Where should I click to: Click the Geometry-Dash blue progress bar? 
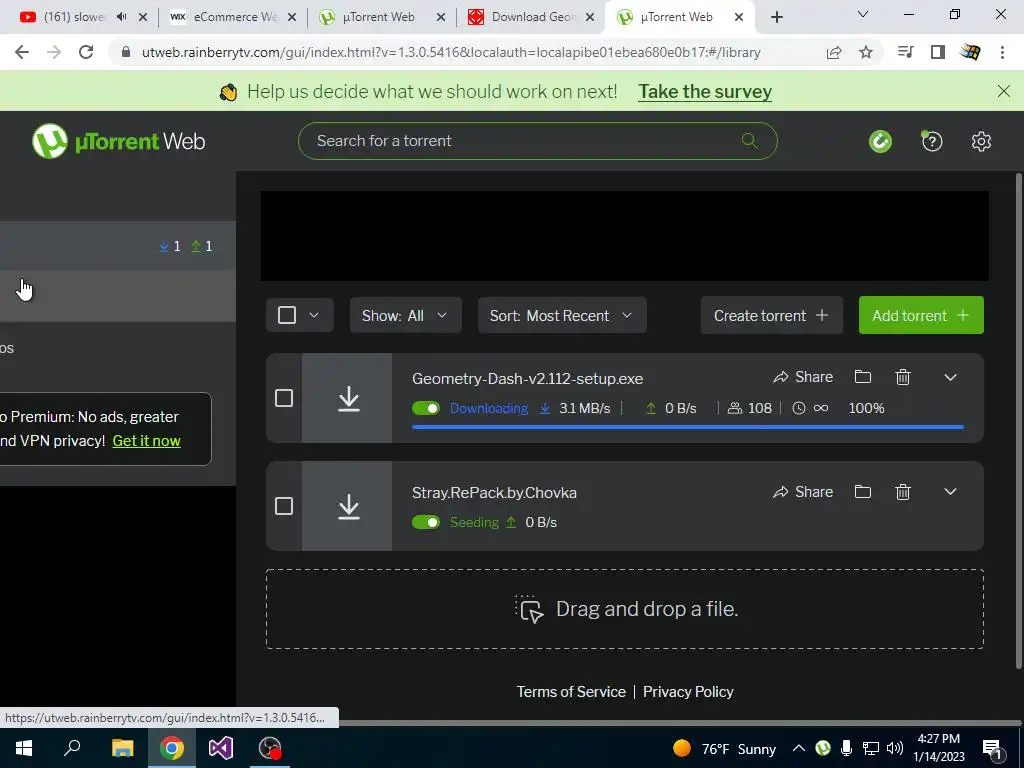[688, 427]
